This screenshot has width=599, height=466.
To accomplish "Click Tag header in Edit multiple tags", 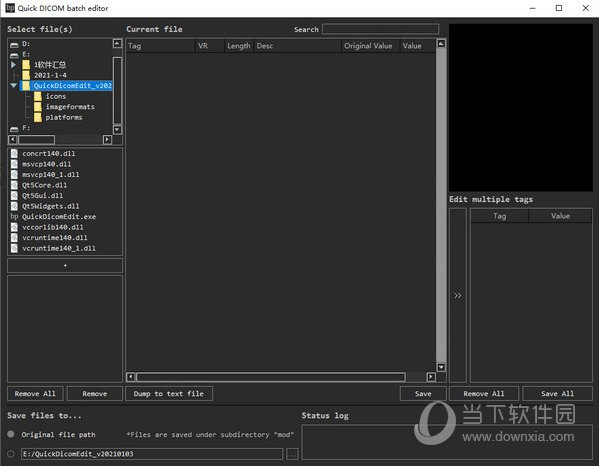I will (499, 216).
